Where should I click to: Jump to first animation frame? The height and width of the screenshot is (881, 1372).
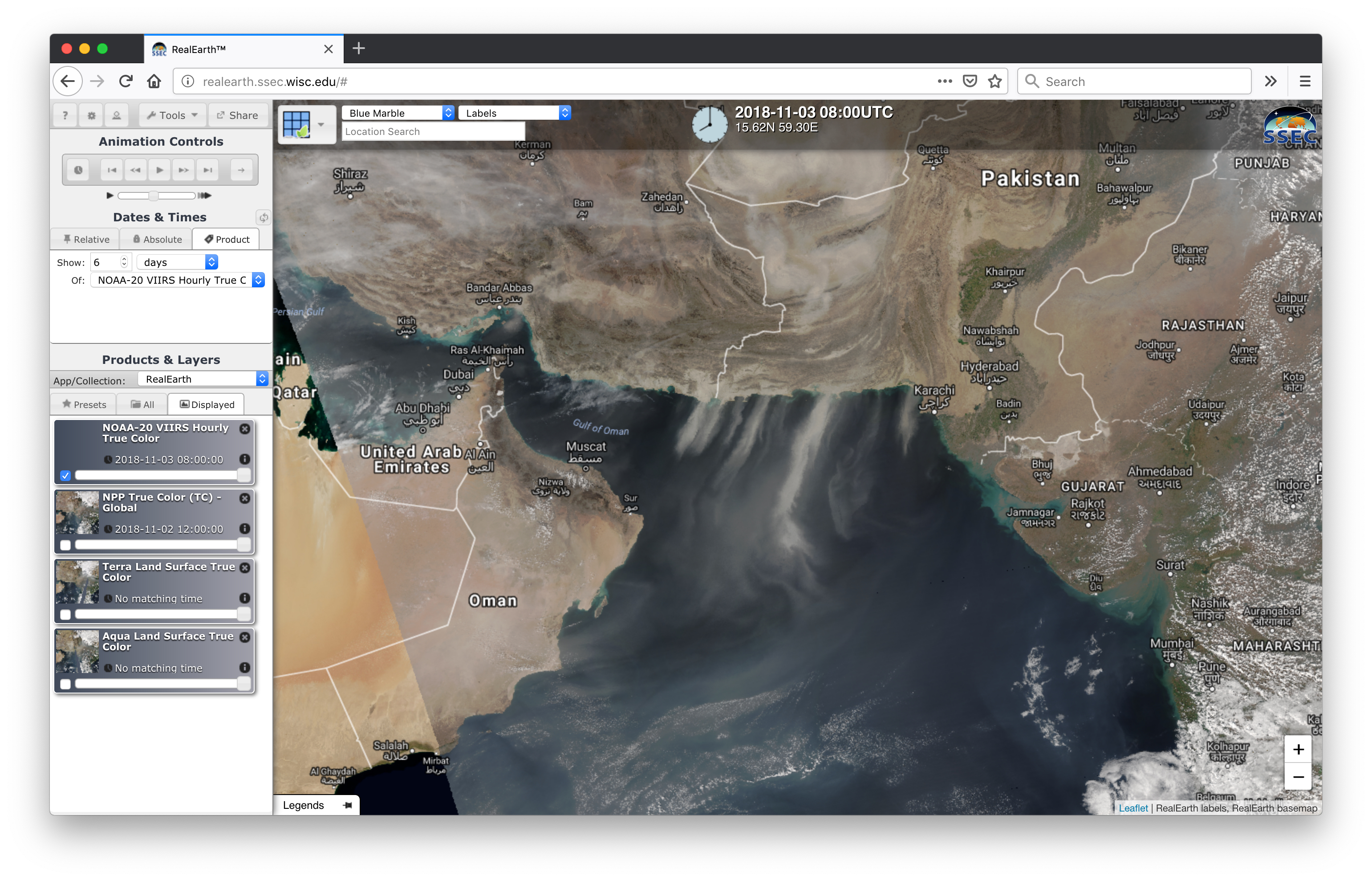pyautogui.click(x=111, y=170)
